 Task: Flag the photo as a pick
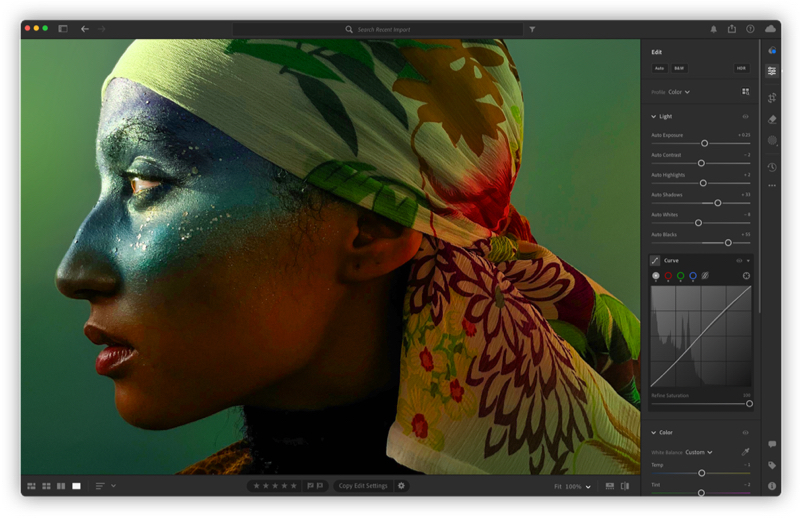(310, 486)
